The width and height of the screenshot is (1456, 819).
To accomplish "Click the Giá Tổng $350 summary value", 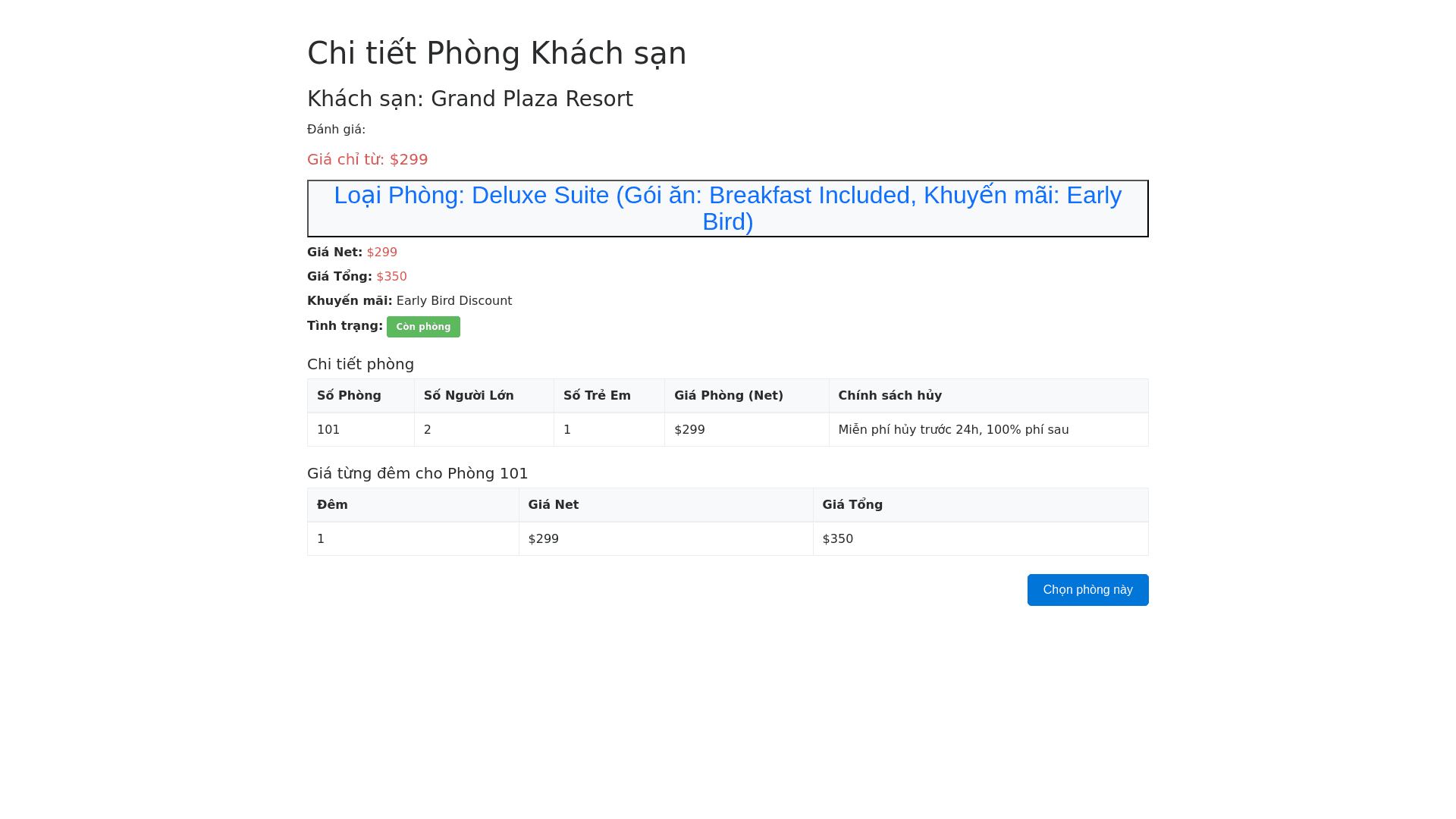I will click(x=391, y=277).
